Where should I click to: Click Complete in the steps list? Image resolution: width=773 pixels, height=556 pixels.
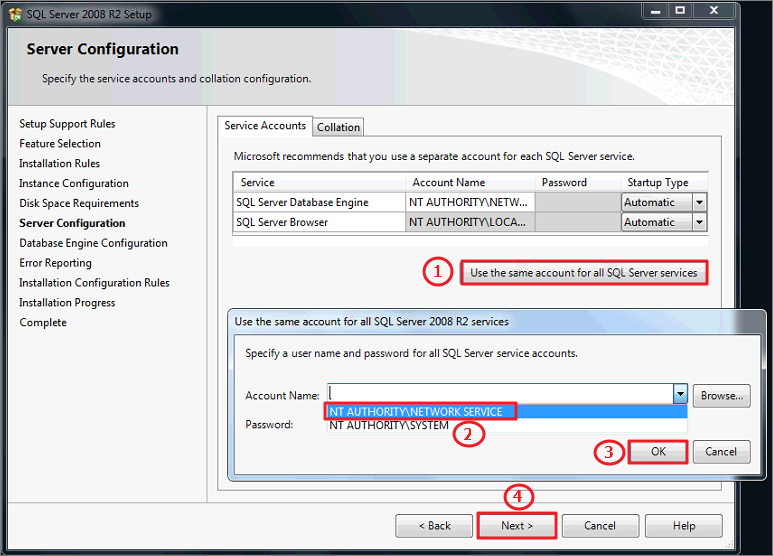click(x=43, y=322)
